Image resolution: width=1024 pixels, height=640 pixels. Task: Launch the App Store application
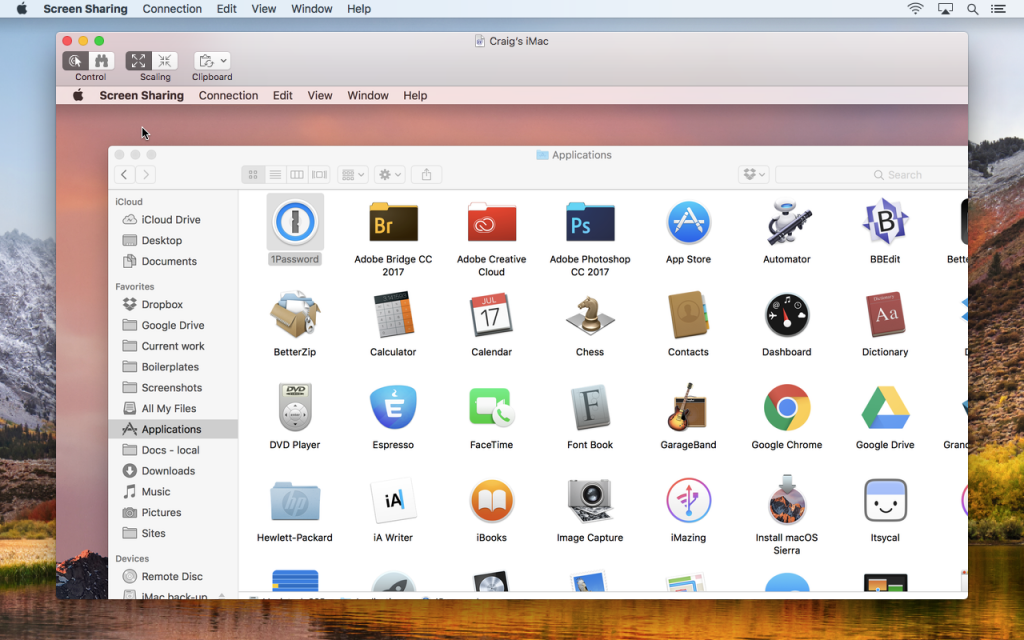tap(688, 222)
